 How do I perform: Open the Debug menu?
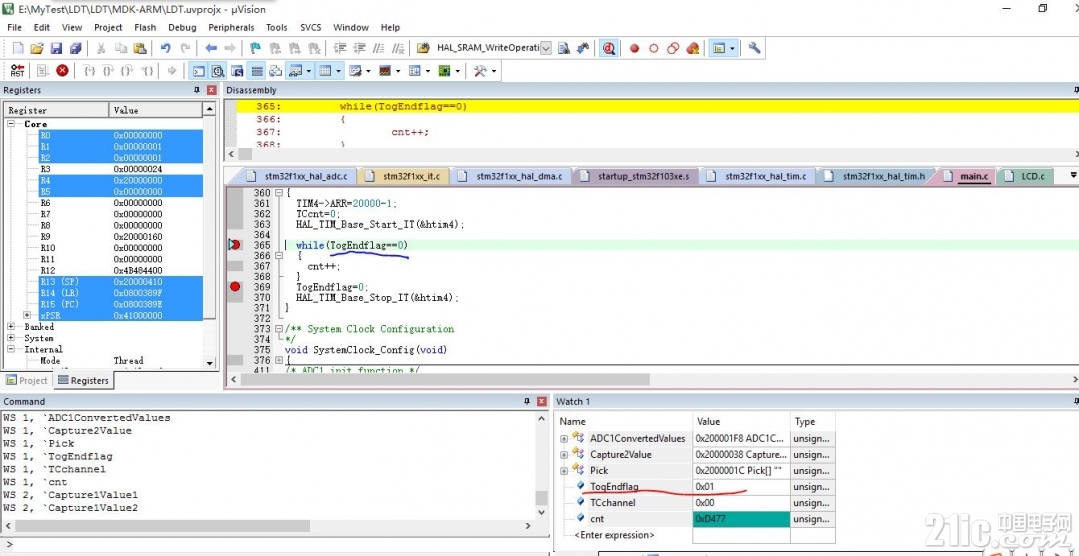coord(182,28)
